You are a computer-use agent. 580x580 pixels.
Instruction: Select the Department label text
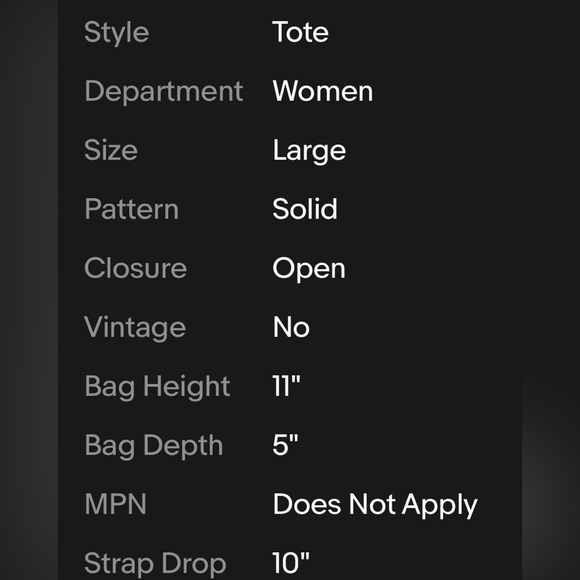[164, 92]
